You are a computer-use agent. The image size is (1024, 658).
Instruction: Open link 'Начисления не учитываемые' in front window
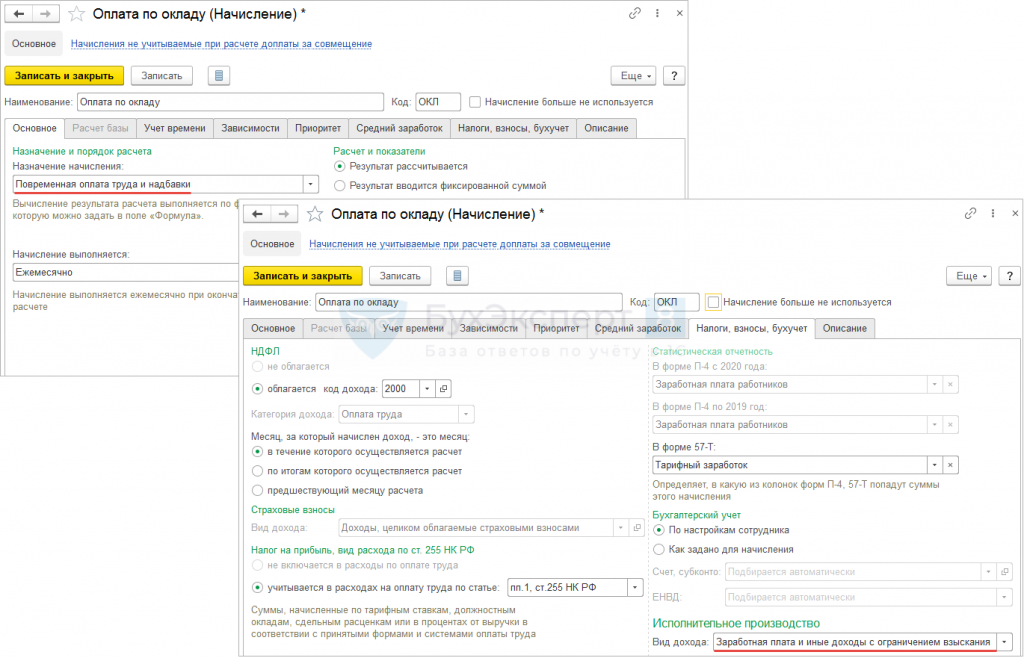point(460,244)
